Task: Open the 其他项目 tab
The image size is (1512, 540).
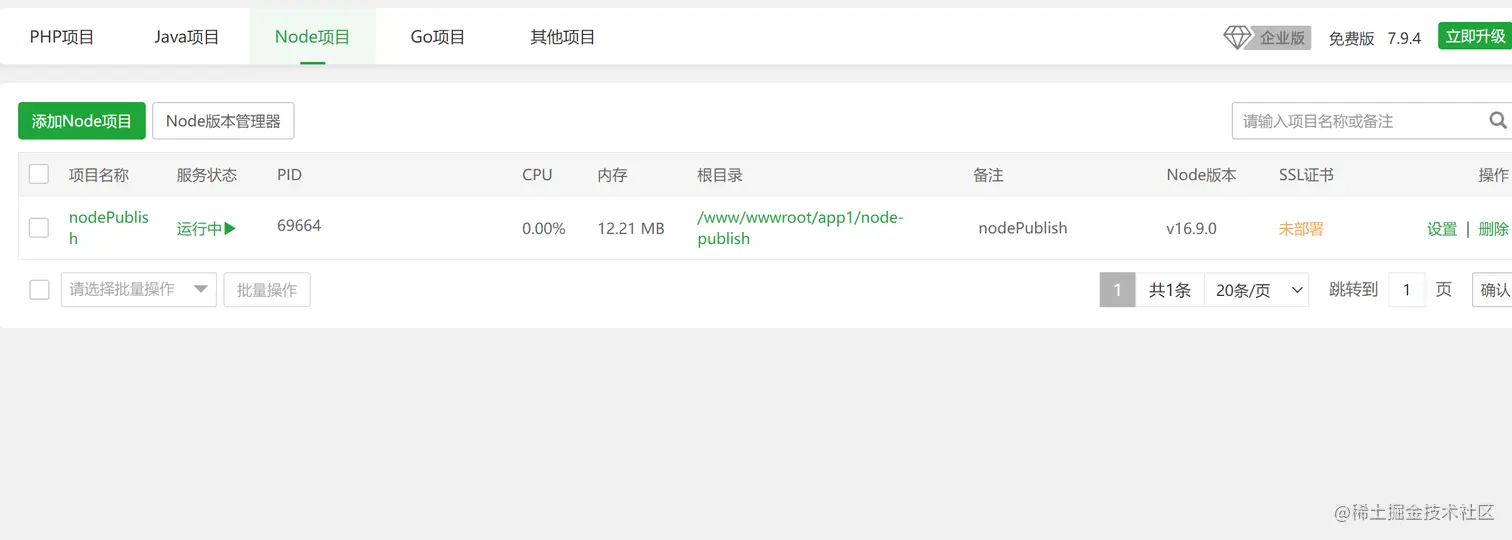Action: click(x=563, y=37)
